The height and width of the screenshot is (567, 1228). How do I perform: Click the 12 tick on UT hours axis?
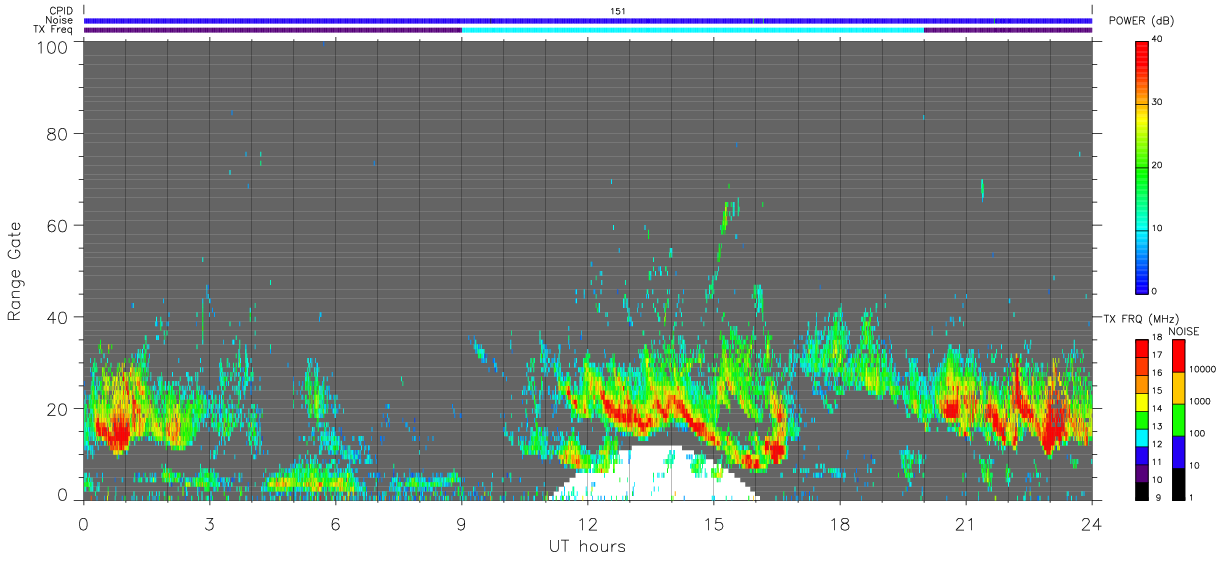tap(587, 524)
